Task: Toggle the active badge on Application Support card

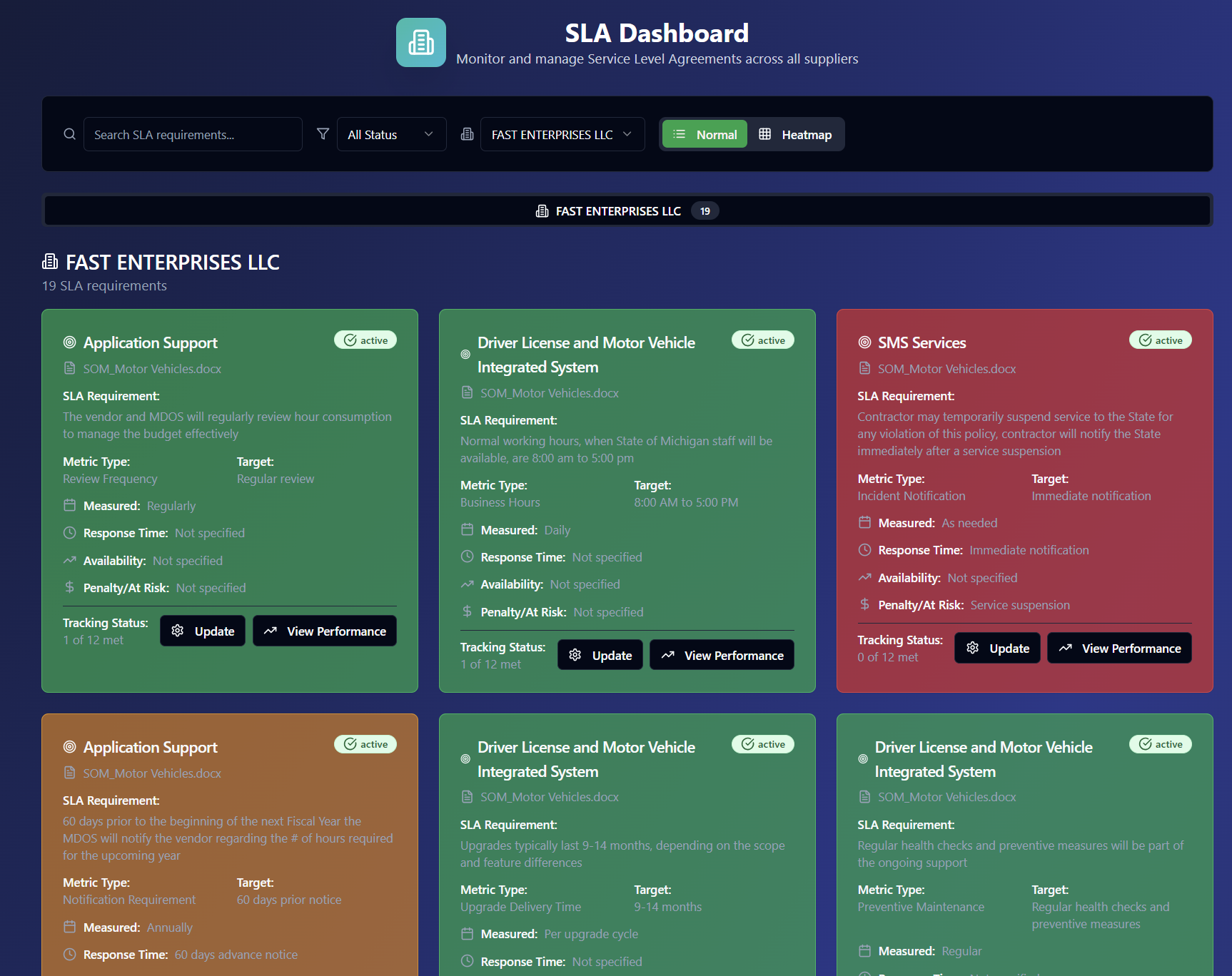Action: pos(365,340)
